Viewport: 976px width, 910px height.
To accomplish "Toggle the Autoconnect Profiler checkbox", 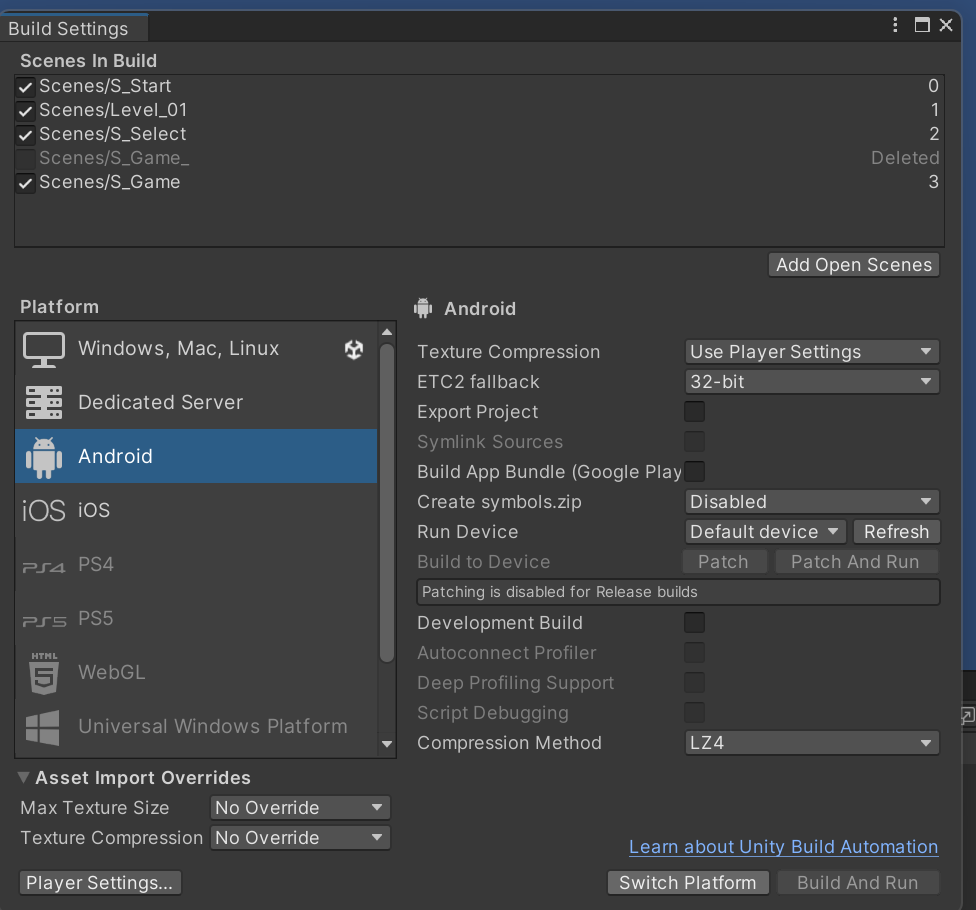I will (x=695, y=652).
